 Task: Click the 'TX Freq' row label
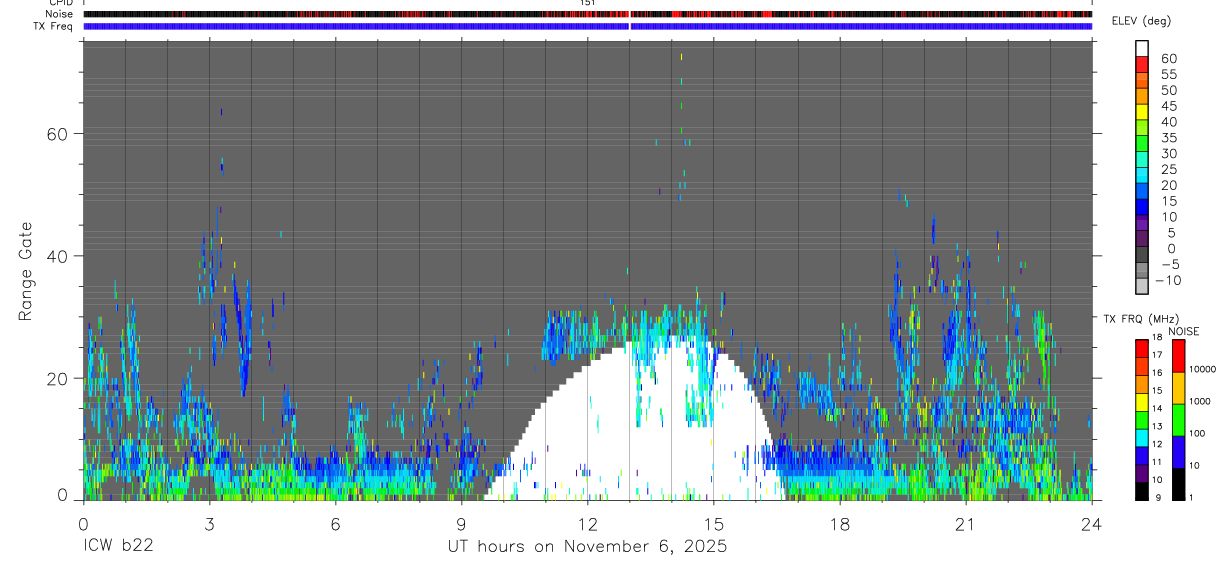coord(54,25)
